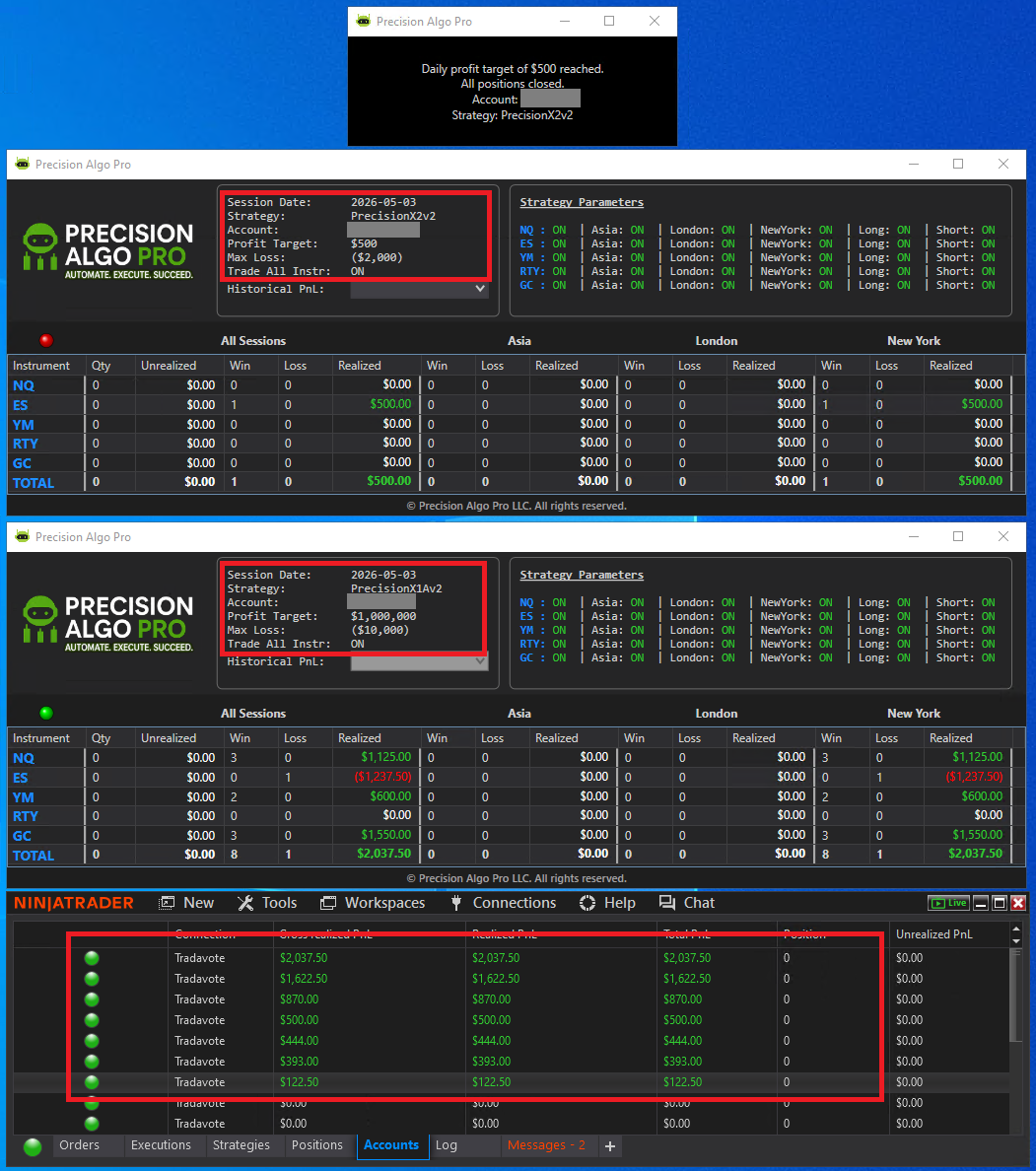Toggle Trade All Instr ON in PrecisionX1Av2 window
Image resolution: width=1036 pixels, height=1171 pixels.
[358, 644]
